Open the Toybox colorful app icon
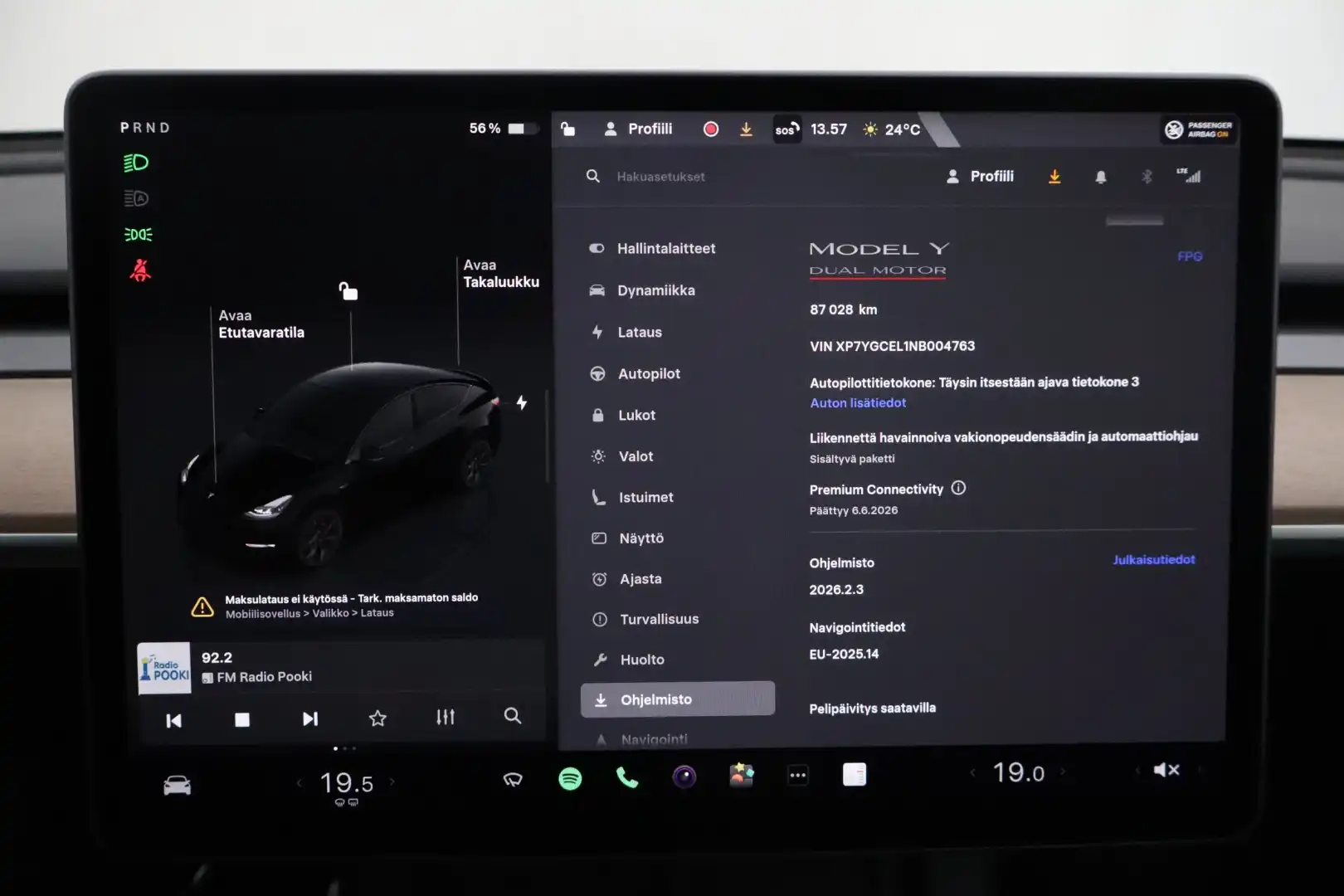 [x=742, y=775]
